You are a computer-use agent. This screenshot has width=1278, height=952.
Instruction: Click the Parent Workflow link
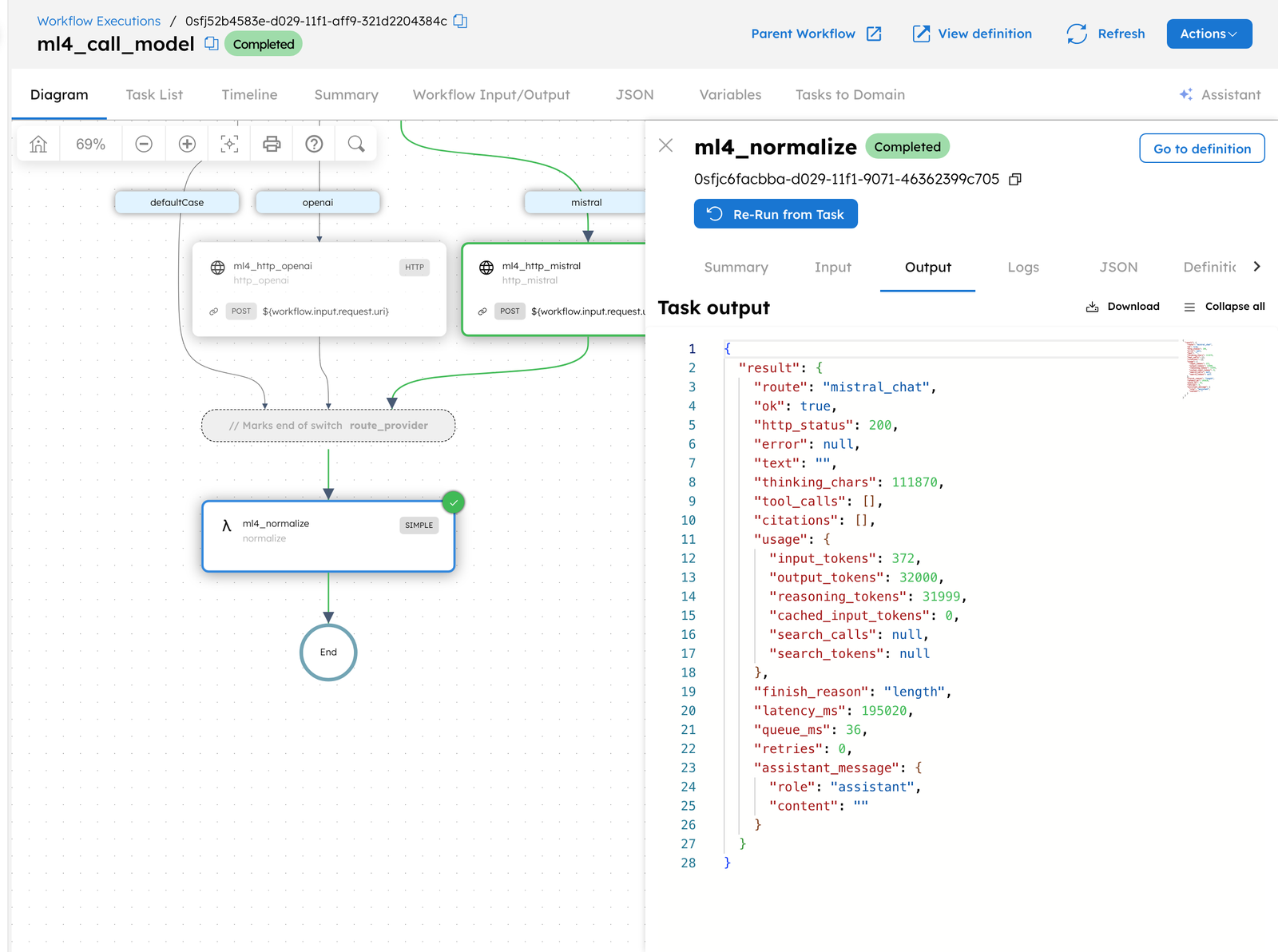803,34
